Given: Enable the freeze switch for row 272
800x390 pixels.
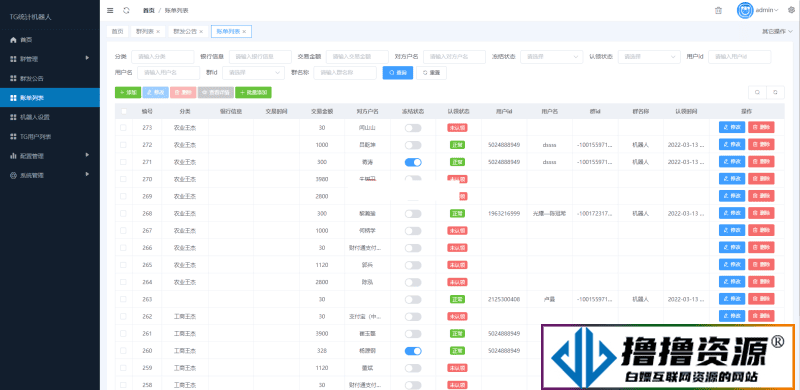Looking at the screenshot, I should tap(413, 145).
